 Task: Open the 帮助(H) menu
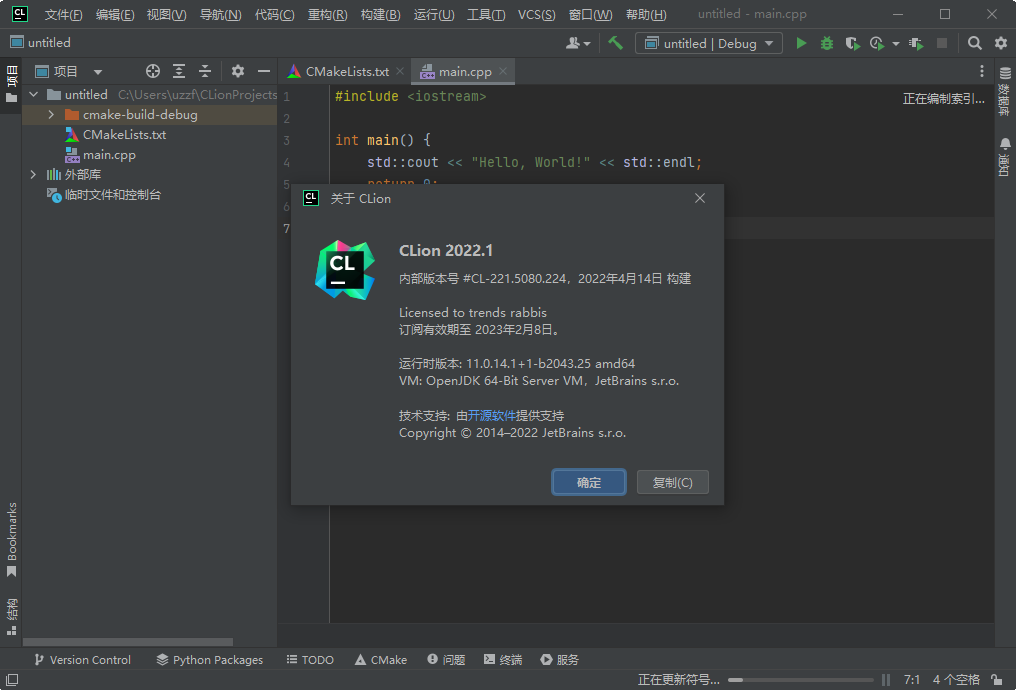pyautogui.click(x=646, y=14)
